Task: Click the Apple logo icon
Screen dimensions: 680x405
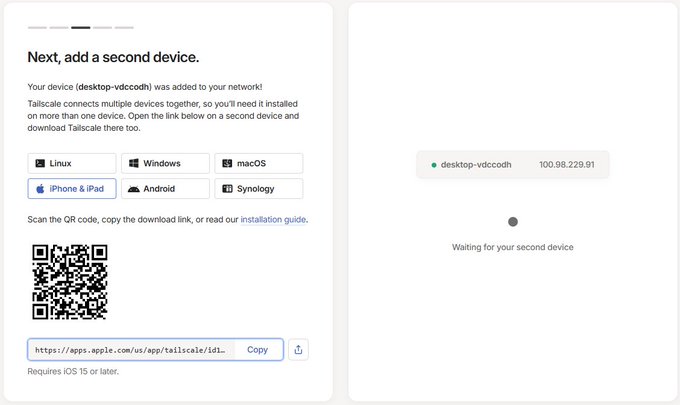Action: point(40,189)
